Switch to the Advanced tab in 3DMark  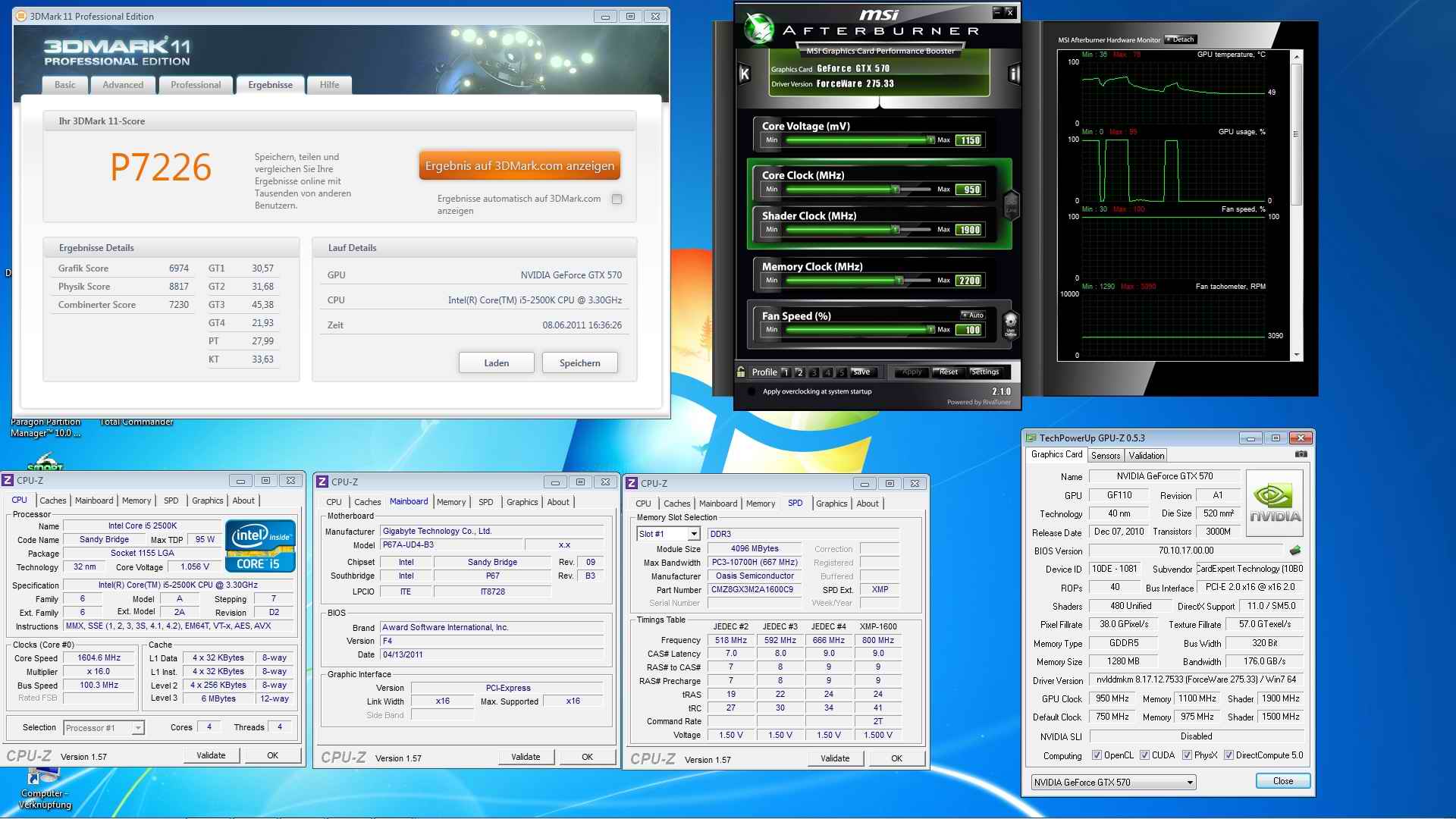pos(123,85)
